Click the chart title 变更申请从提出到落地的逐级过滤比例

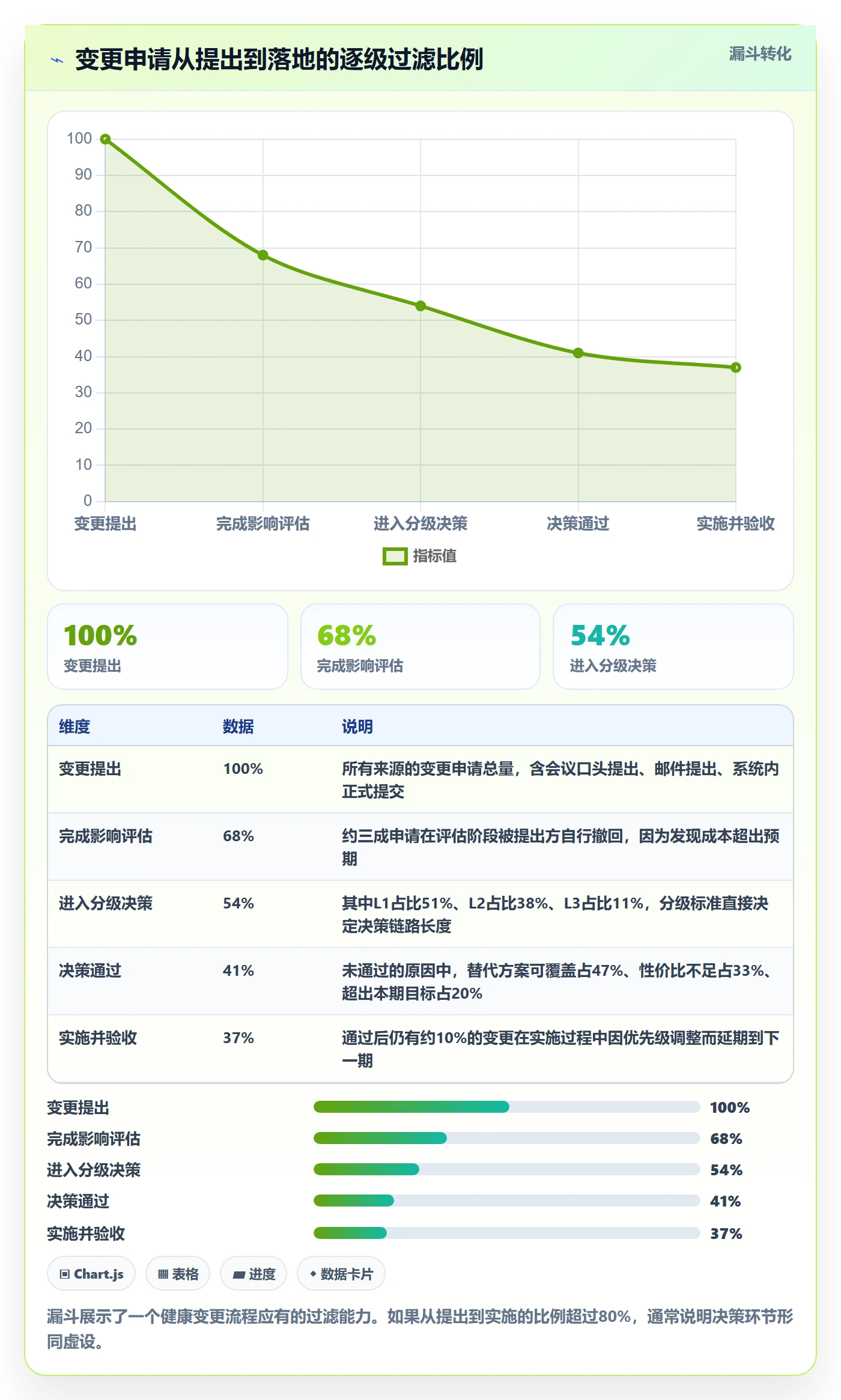pos(279,59)
